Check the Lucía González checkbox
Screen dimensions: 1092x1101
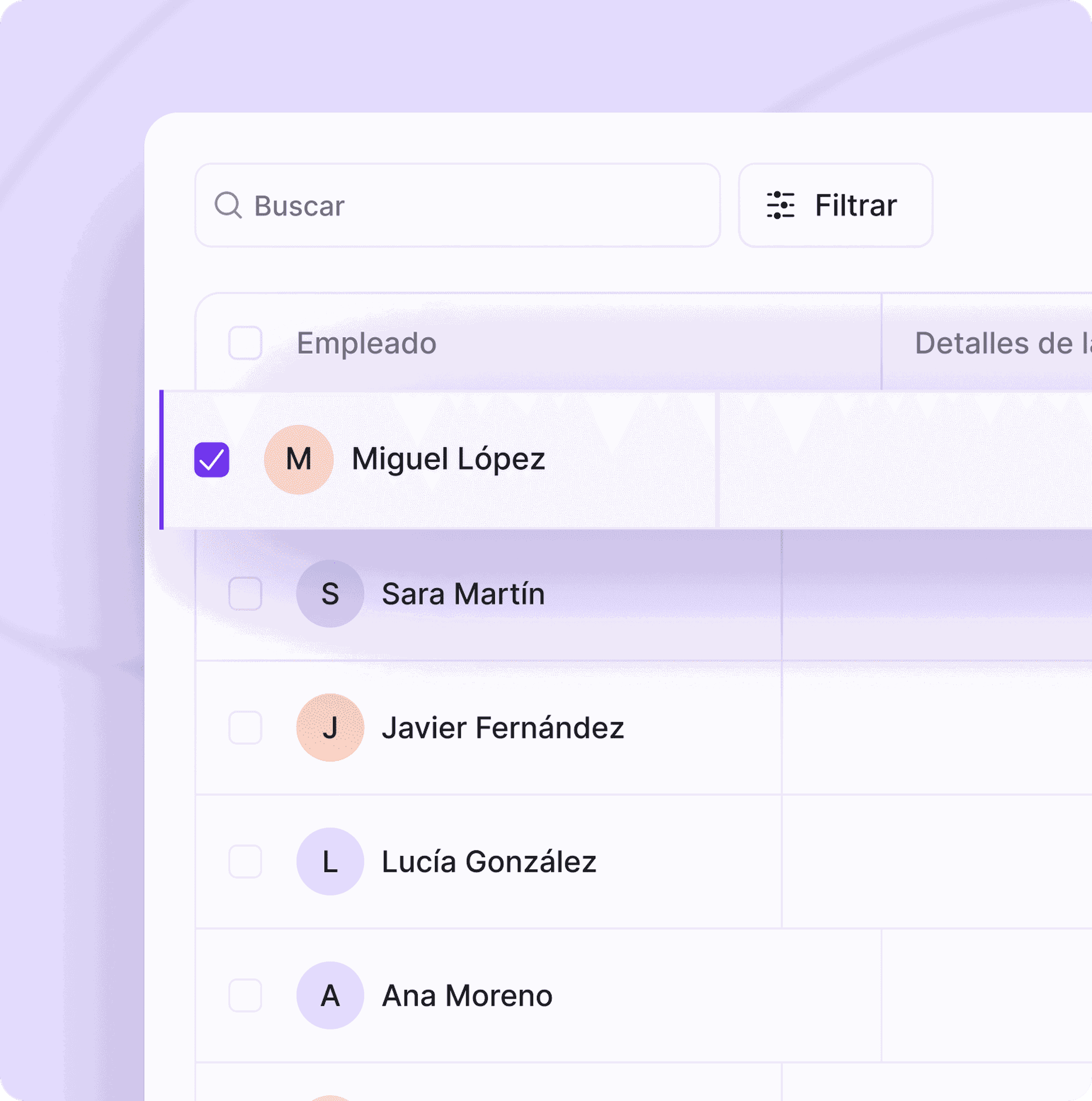245,862
